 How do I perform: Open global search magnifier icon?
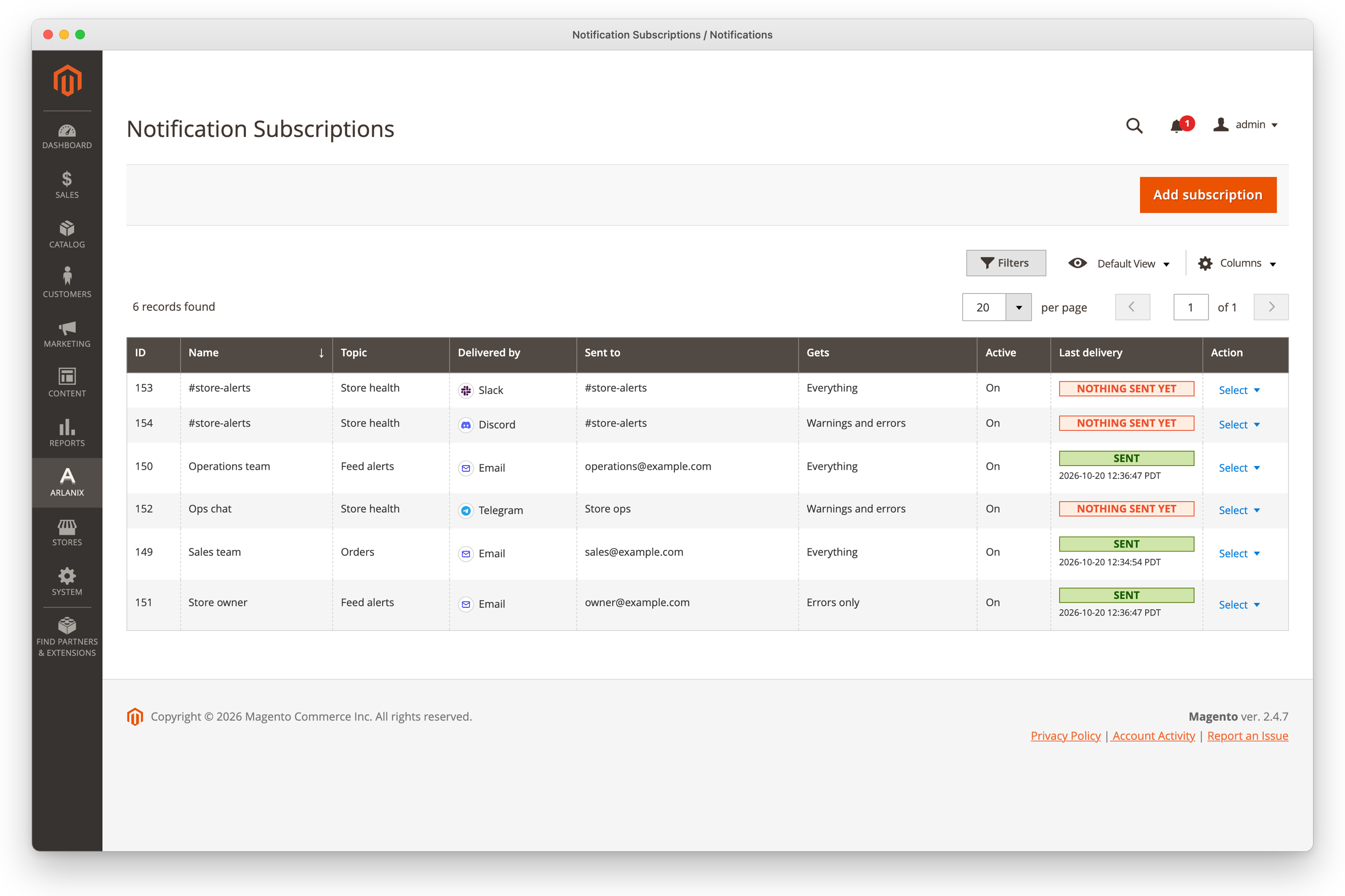pyautogui.click(x=1134, y=125)
